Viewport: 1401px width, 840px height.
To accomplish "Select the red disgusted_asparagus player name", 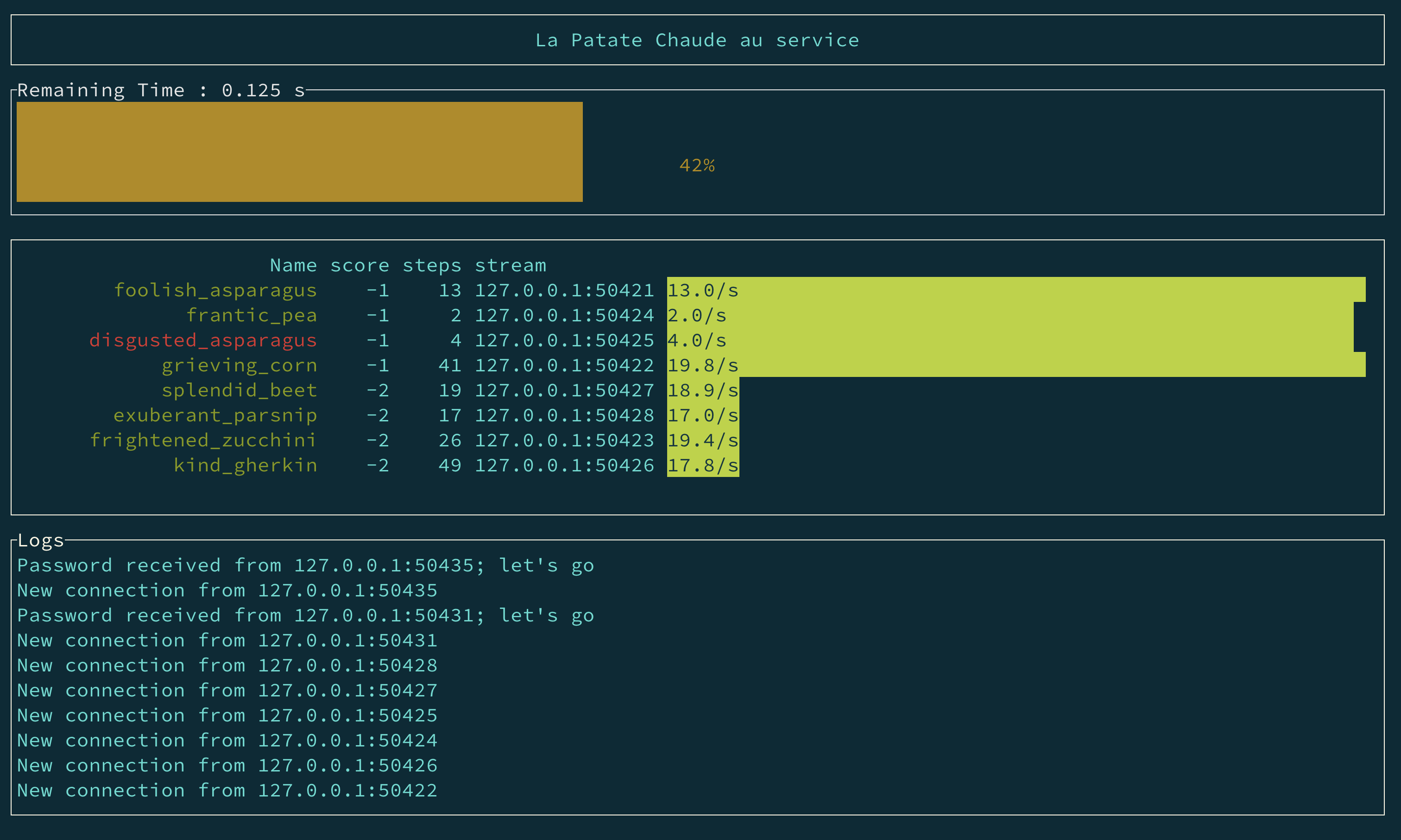I will pos(203,340).
